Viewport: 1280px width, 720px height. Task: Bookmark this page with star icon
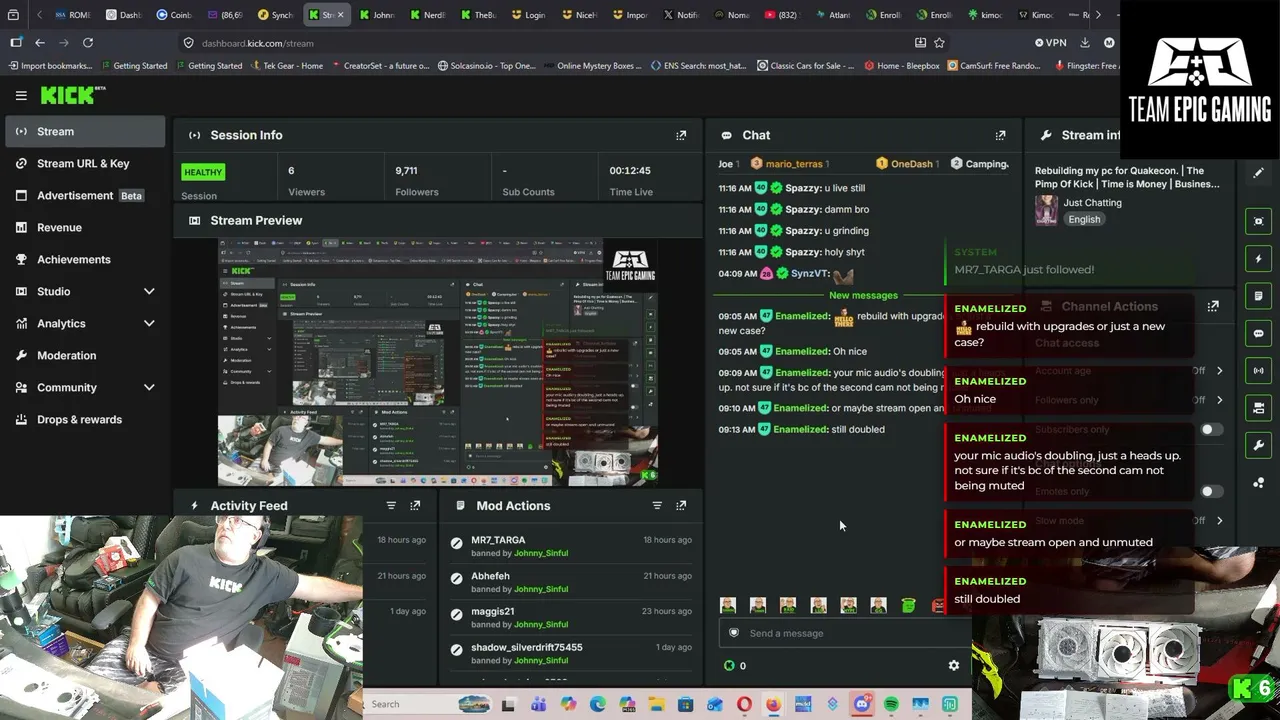[939, 43]
